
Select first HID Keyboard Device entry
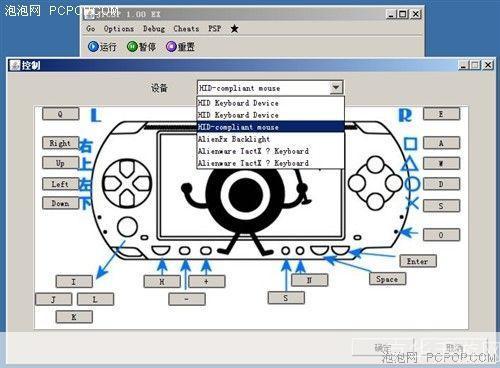click(270, 103)
